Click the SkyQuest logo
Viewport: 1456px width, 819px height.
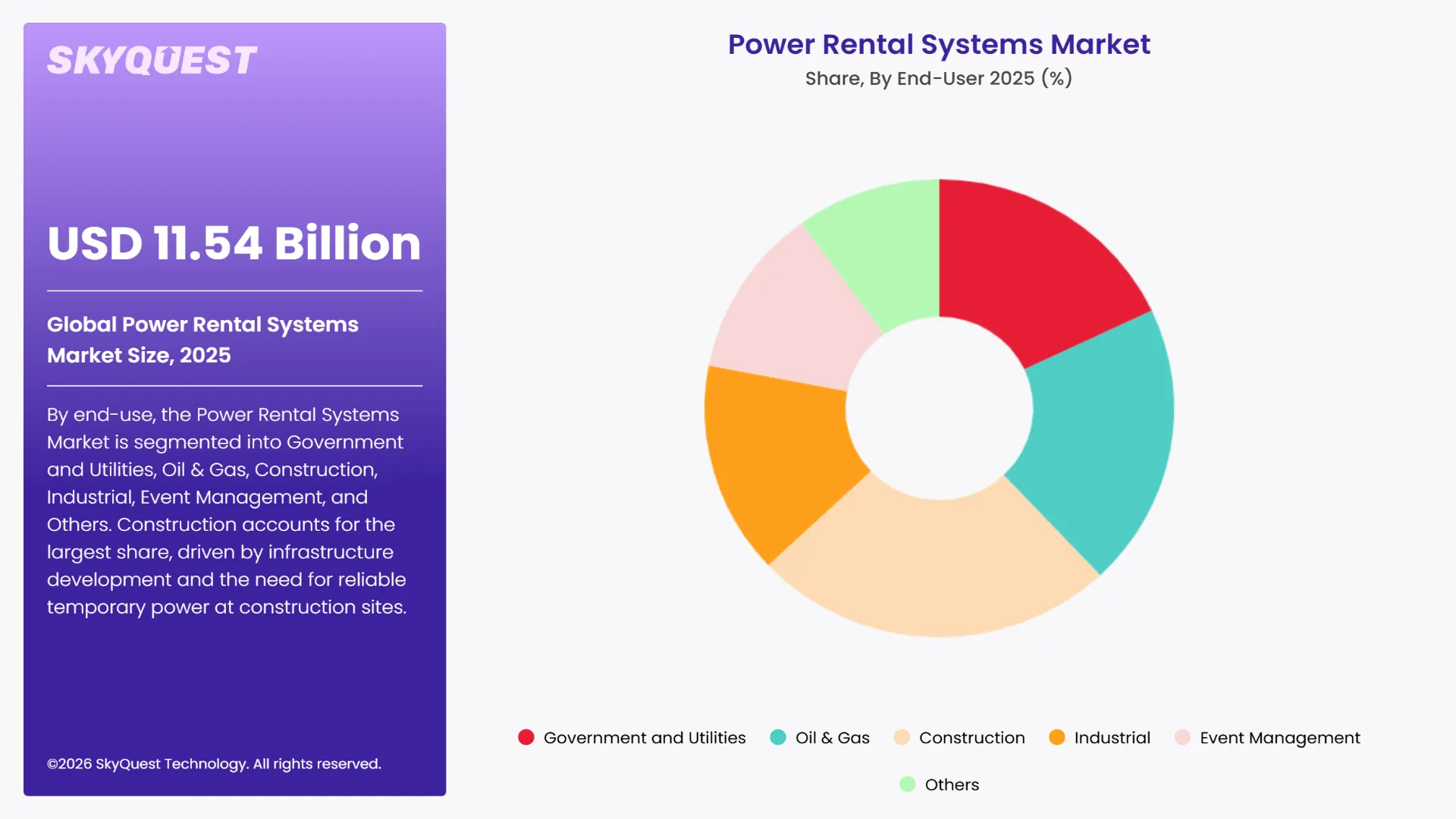[x=152, y=61]
